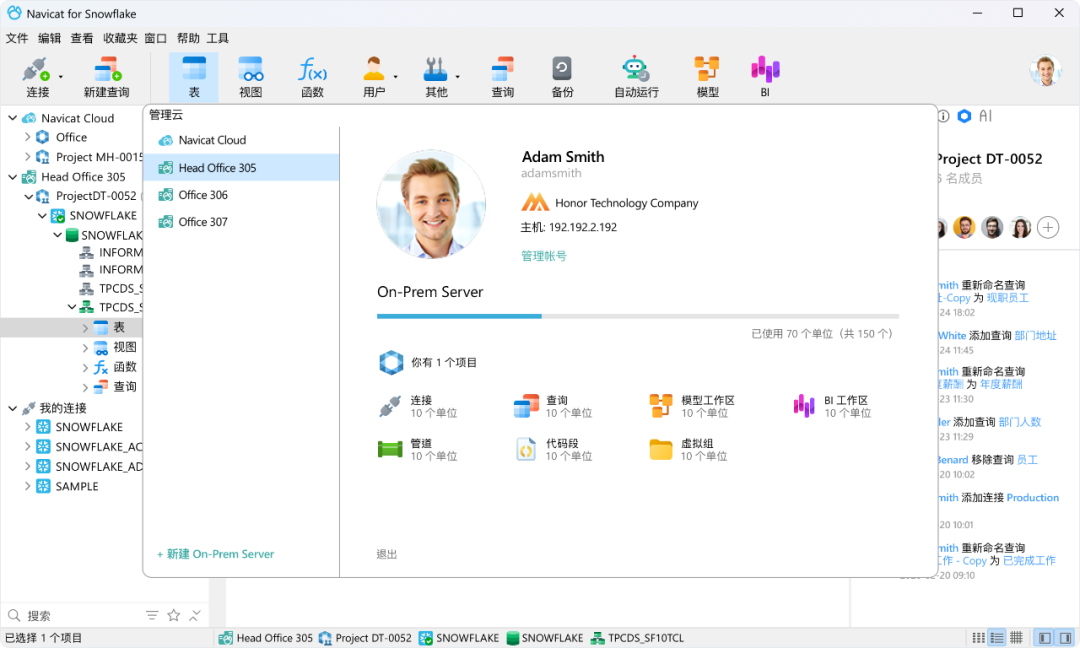The image size is (1080, 648).
Task: Click Adam Smith's profile photo
Action: tap(431, 204)
